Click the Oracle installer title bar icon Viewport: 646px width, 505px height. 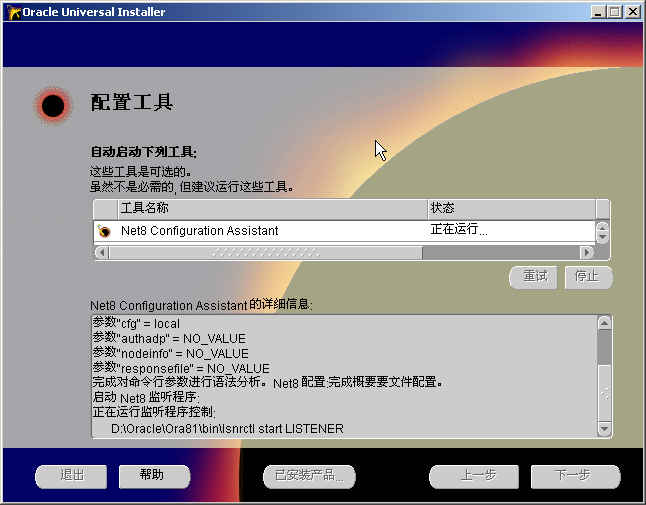click(x=13, y=12)
